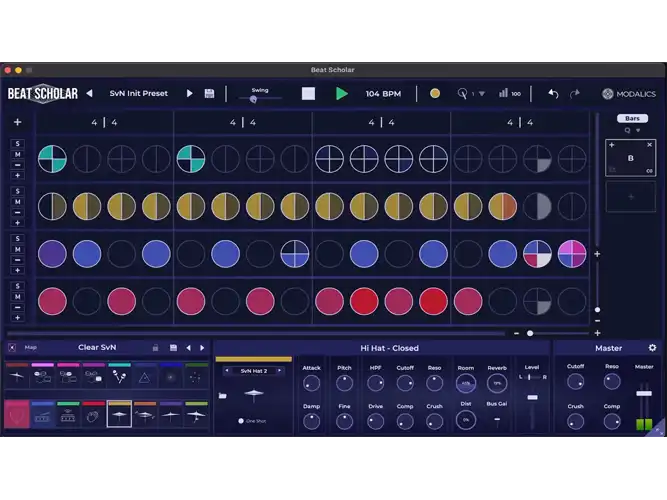Select the orange open hi-hat pad

click(145, 415)
